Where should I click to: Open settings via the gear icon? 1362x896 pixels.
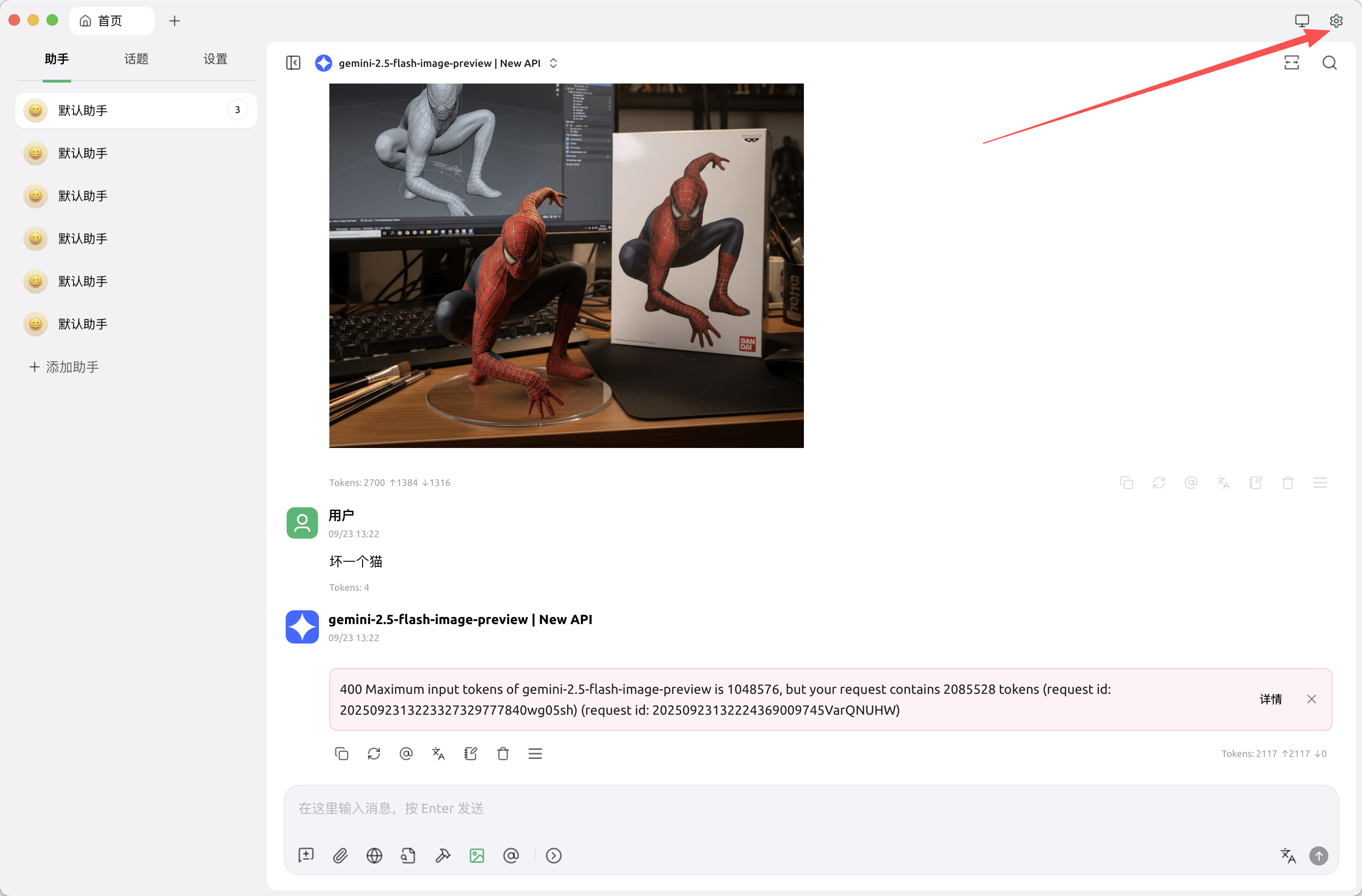1336,21
